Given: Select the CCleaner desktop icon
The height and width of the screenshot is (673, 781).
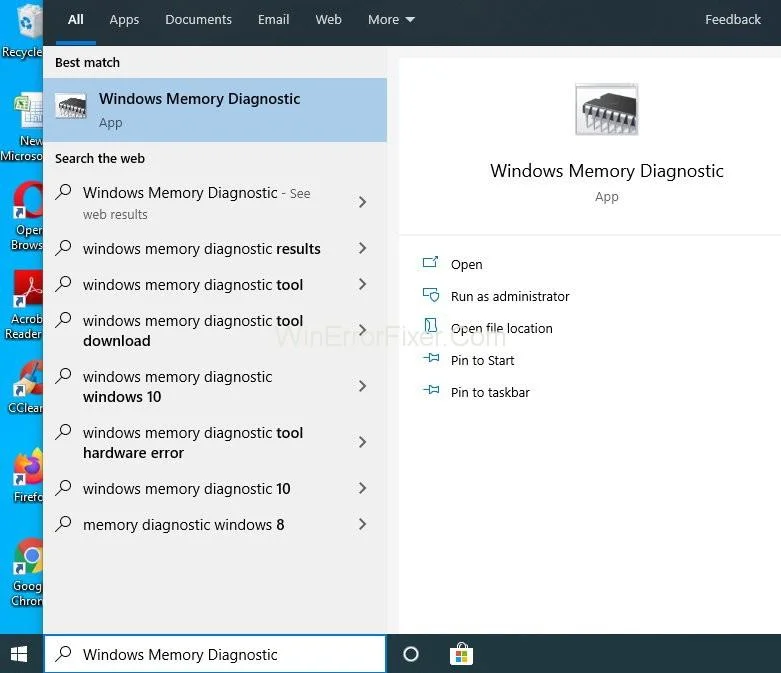Looking at the screenshot, I should 26,388.
